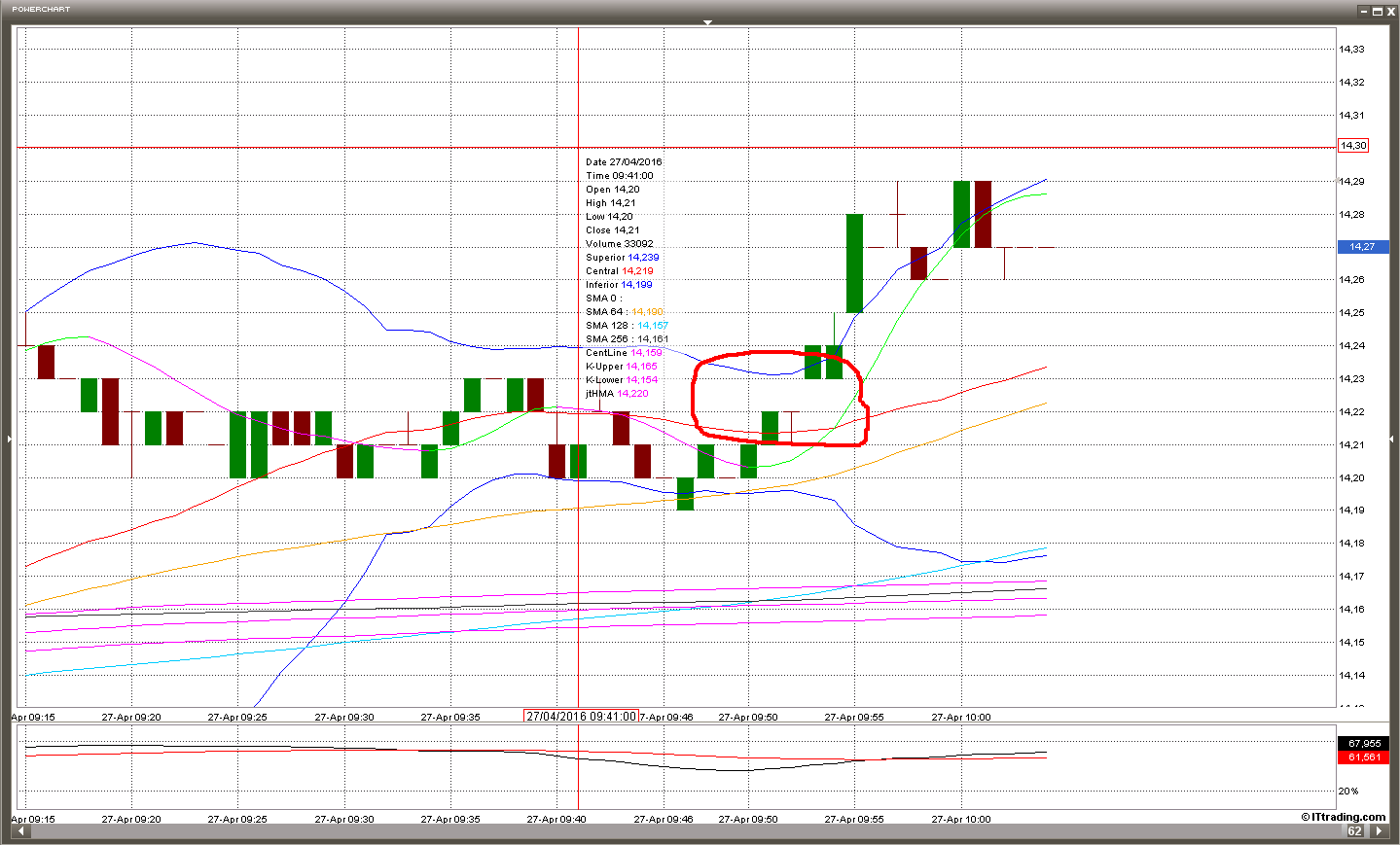This screenshot has width=1400, height=845.
Task: Open the right side panel using the edge arrow
Action: click(1391, 440)
